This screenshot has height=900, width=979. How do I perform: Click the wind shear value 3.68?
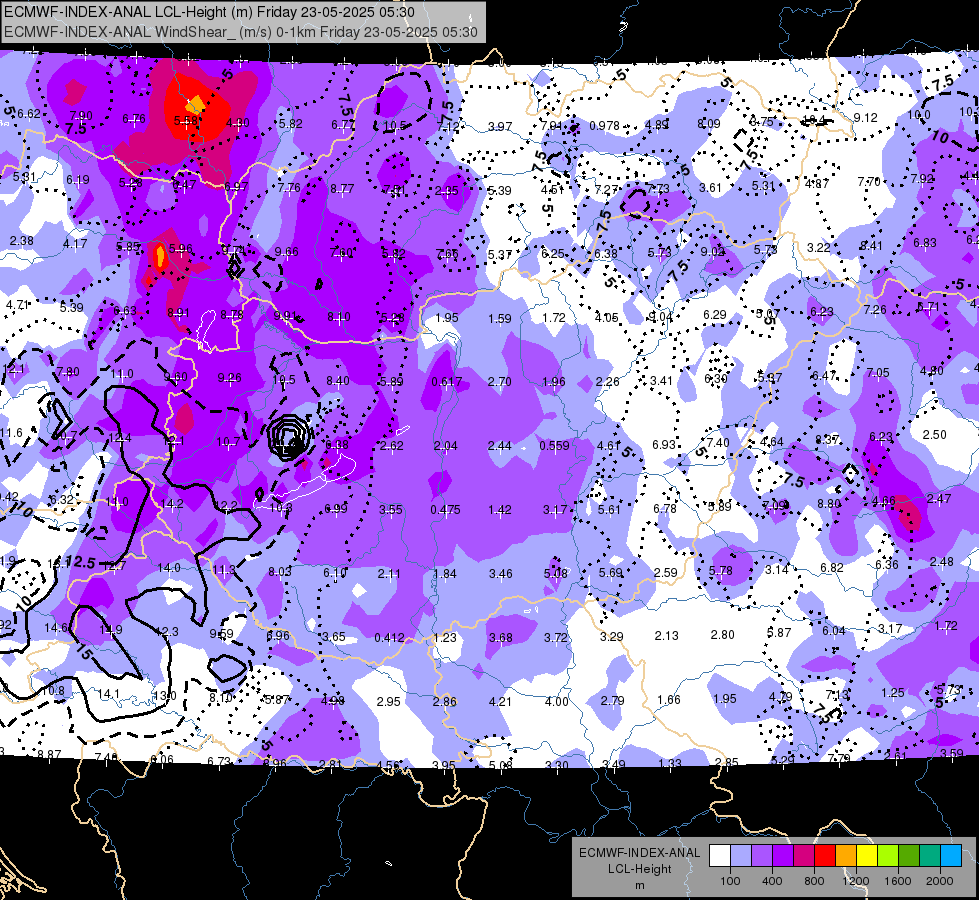pyautogui.click(x=501, y=638)
